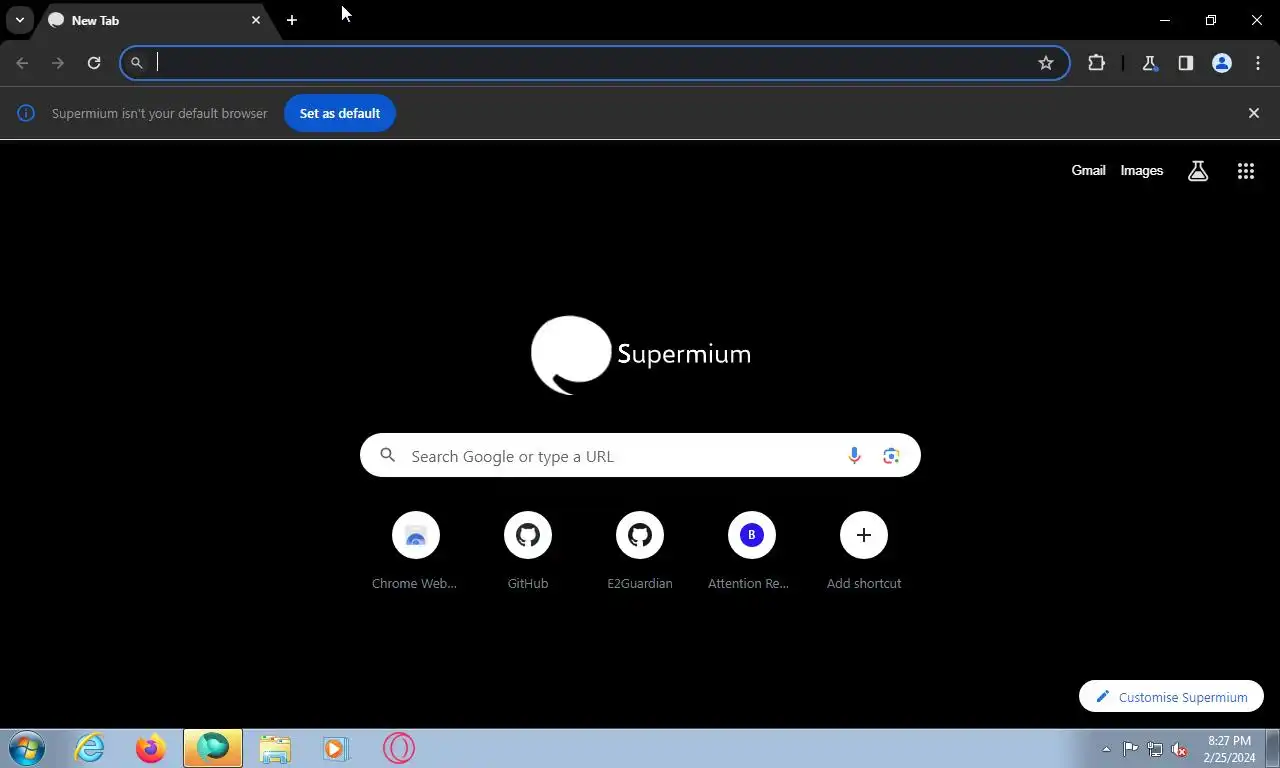The image size is (1280, 768).
Task: Open Windows Media Player taskbar icon
Action: (x=336, y=748)
